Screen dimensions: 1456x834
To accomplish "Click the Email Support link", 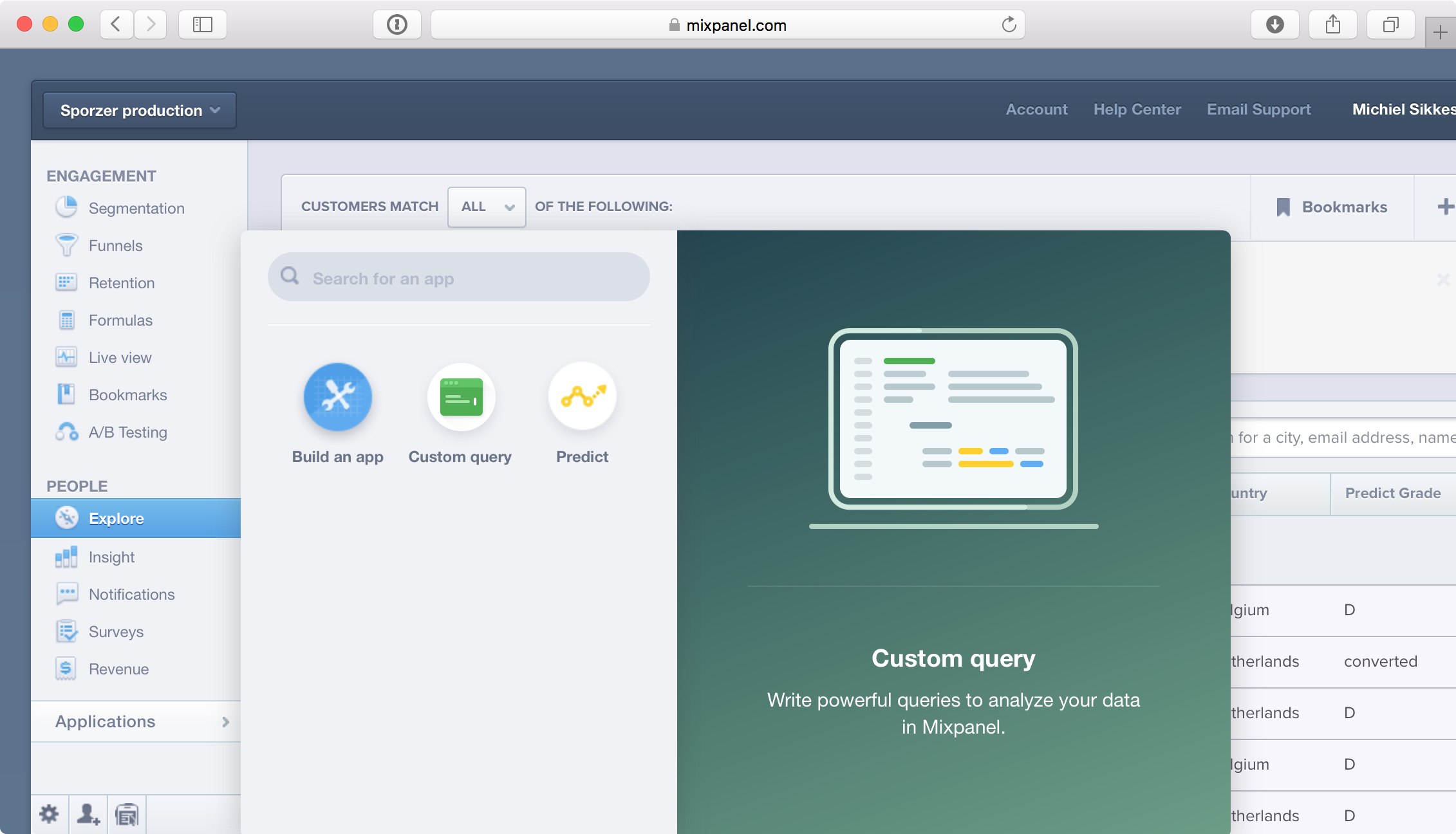I will pos(1258,109).
